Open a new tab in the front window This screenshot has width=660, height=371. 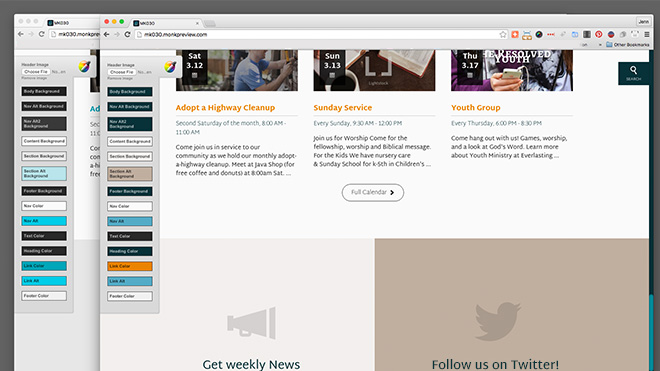pos(210,24)
